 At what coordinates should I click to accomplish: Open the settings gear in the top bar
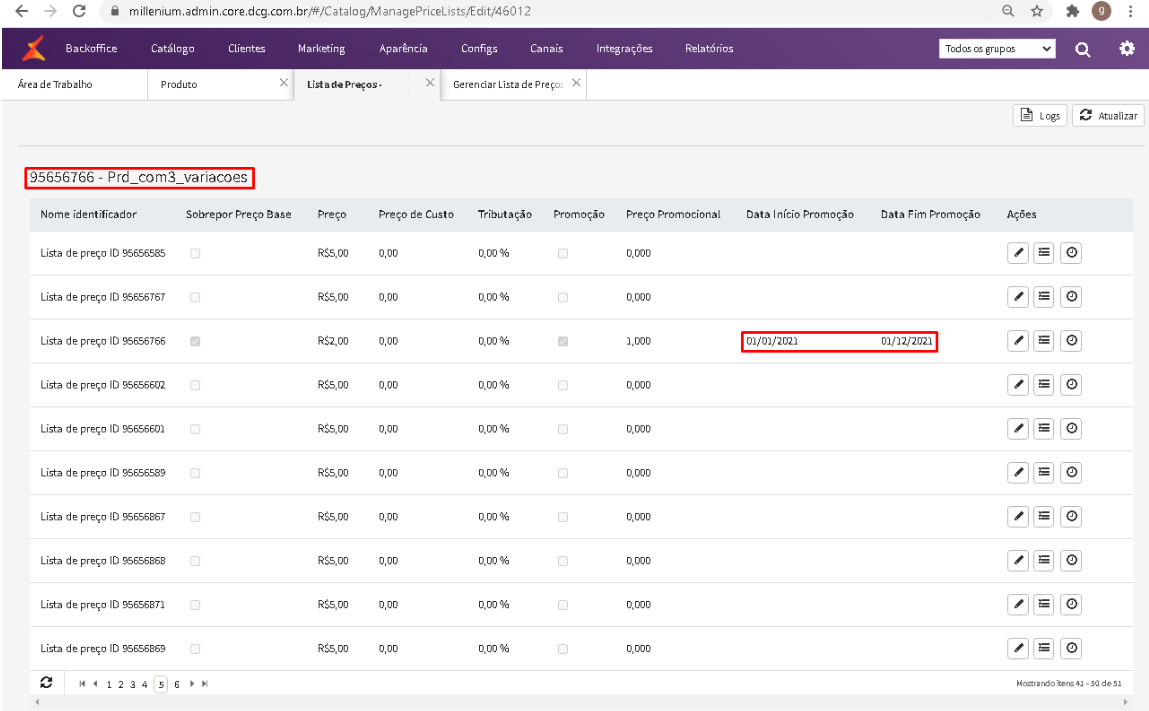[x=1127, y=49]
